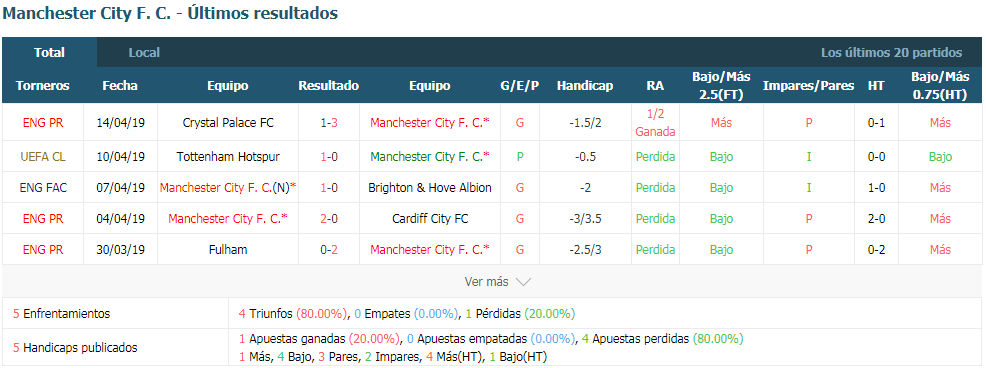Click ENG FAC tournament label

42,187
